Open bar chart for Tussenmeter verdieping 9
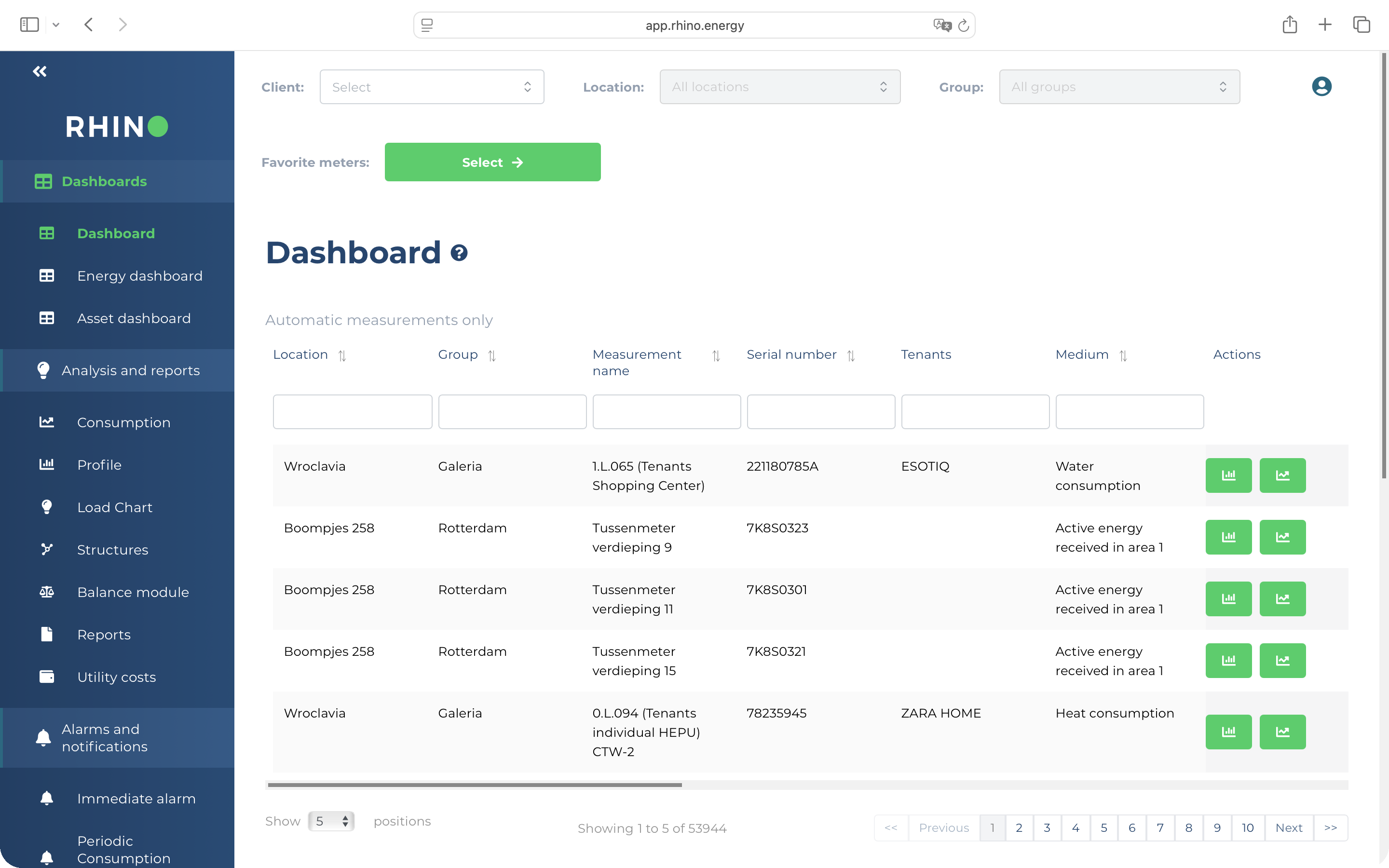 (1228, 537)
